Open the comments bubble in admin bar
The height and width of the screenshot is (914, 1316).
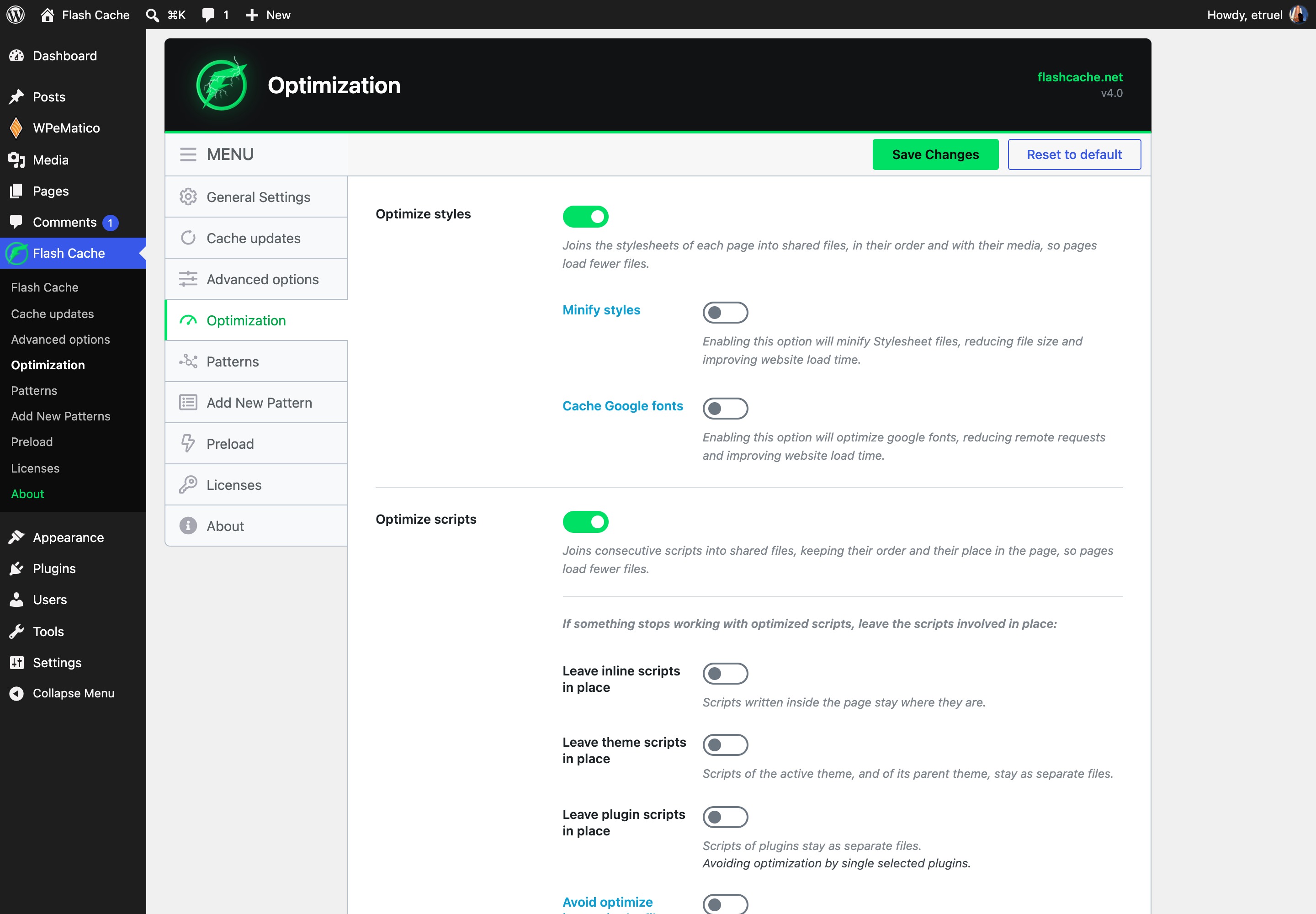pyautogui.click(x=208, y=15)
